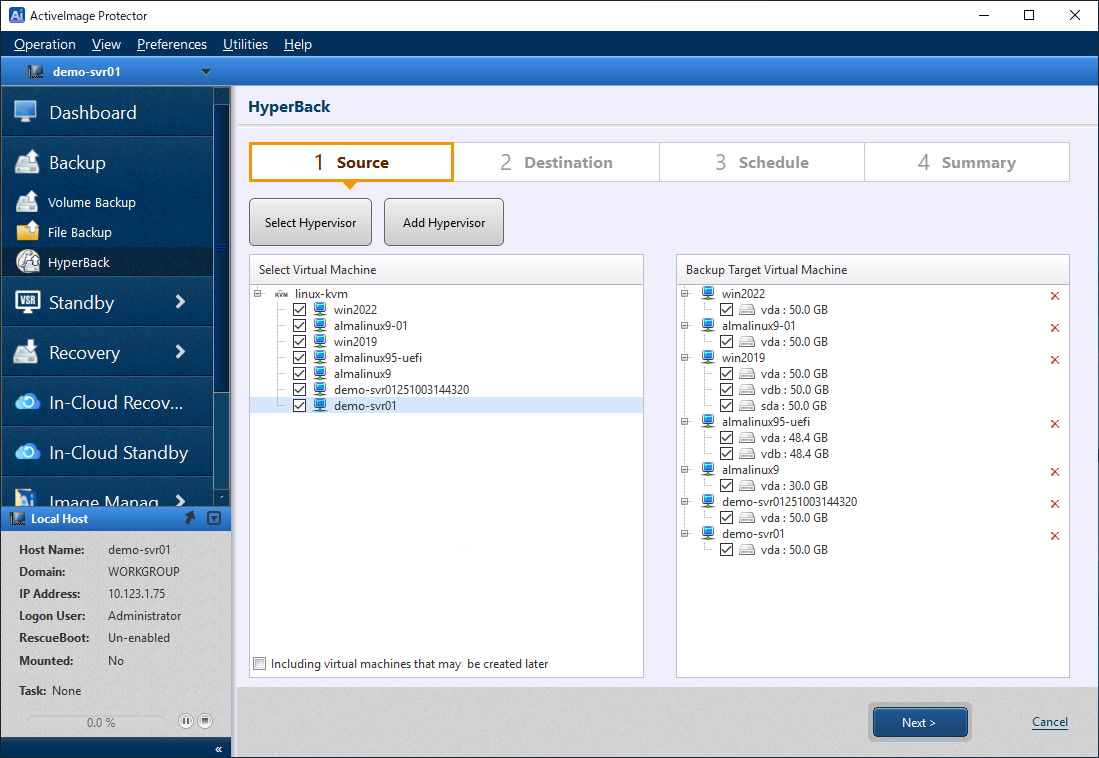Stop the task with the stop icon
The width and height of the screenshot is (1099, 758).
204,721
